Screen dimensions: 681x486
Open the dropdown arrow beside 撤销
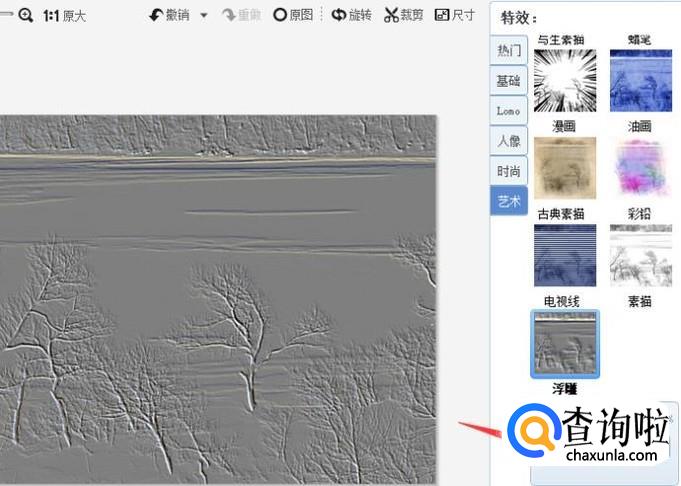click(204, 16)
